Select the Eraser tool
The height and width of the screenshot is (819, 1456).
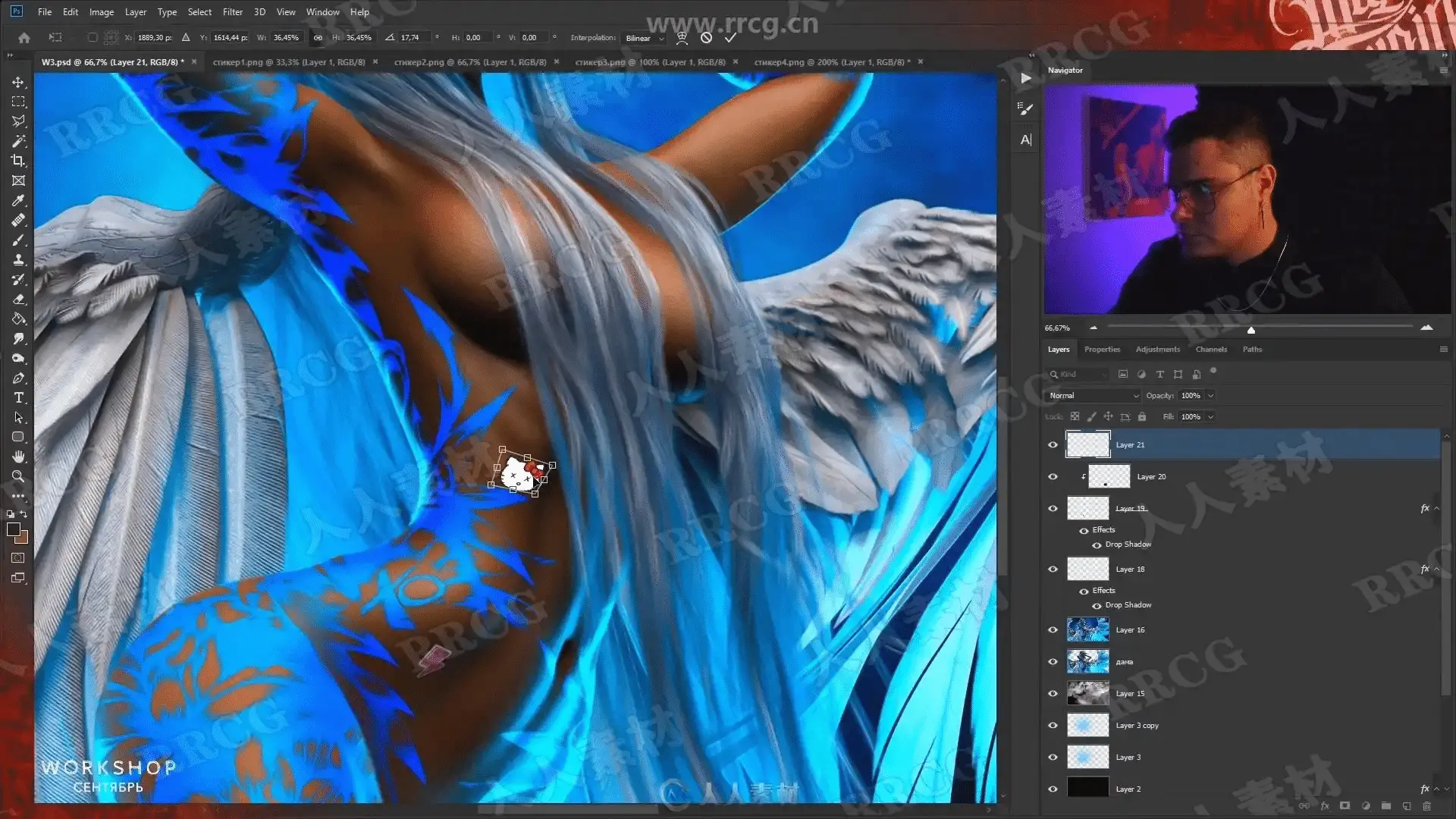pos(18,299)
